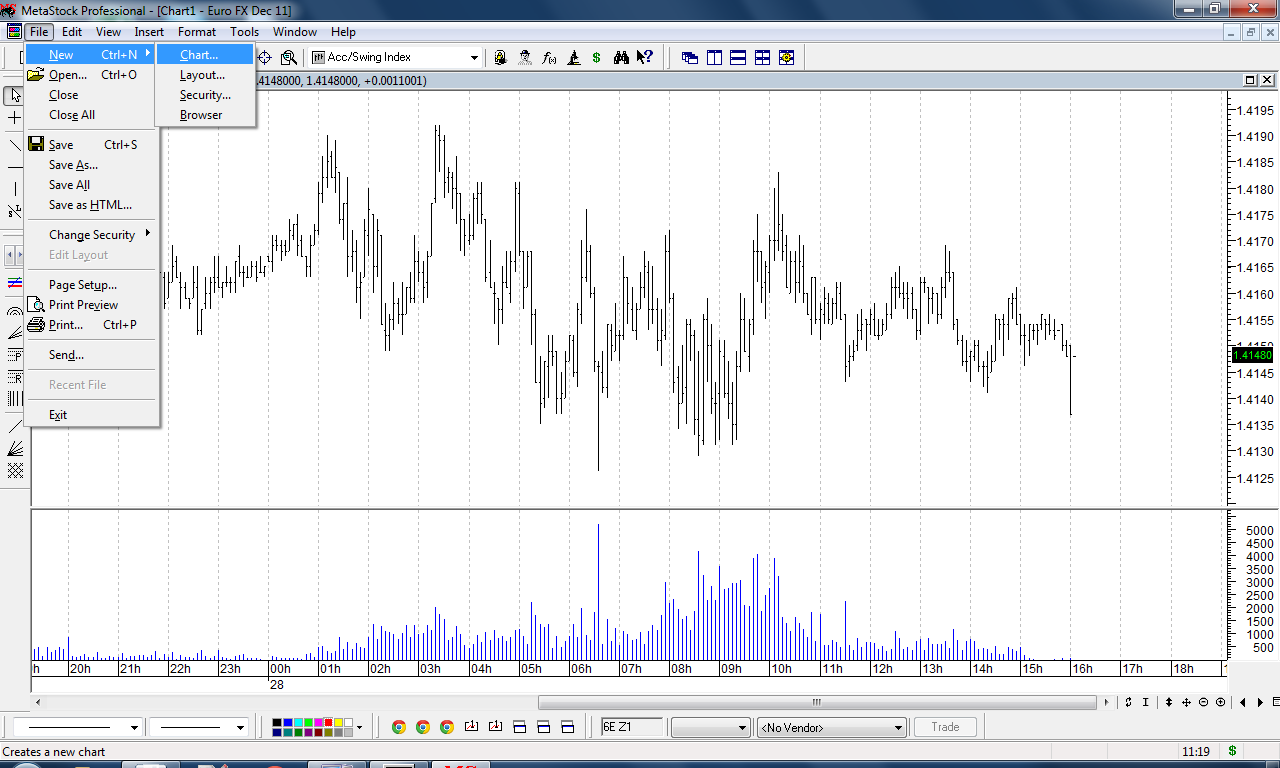Expand the Acc/Swing Index indicator dropdown
This screenshot has width=1280, height=768.
[x=474, y=58]
